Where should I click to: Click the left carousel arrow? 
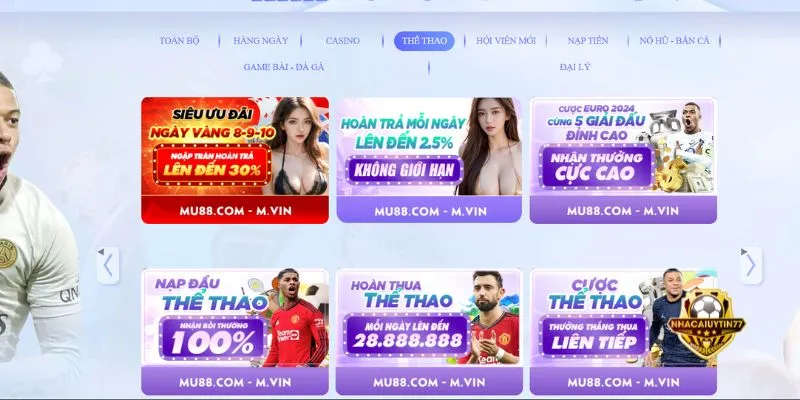[x=108, y=265]
